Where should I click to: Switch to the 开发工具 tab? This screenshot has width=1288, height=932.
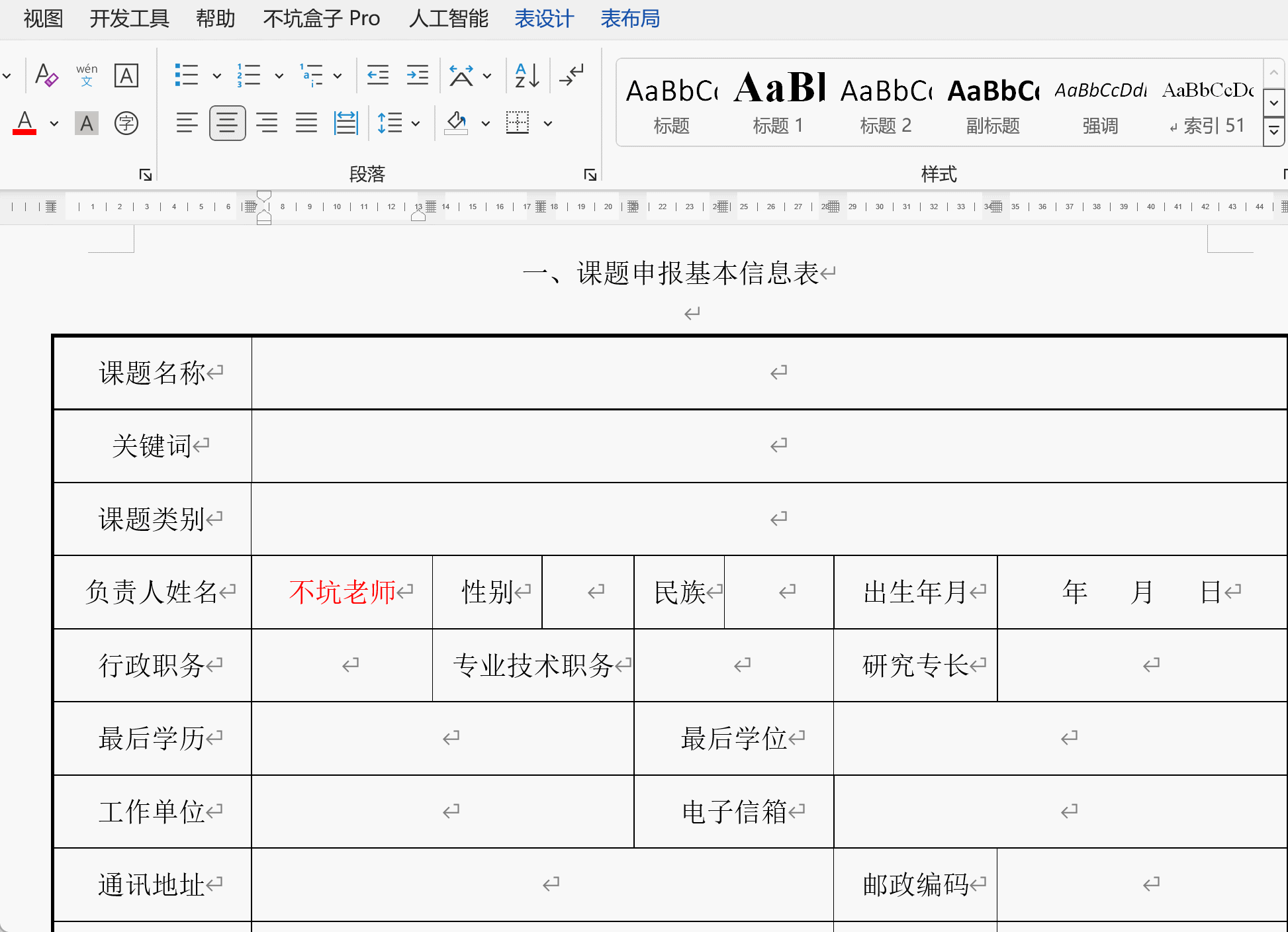click(130, 19)
